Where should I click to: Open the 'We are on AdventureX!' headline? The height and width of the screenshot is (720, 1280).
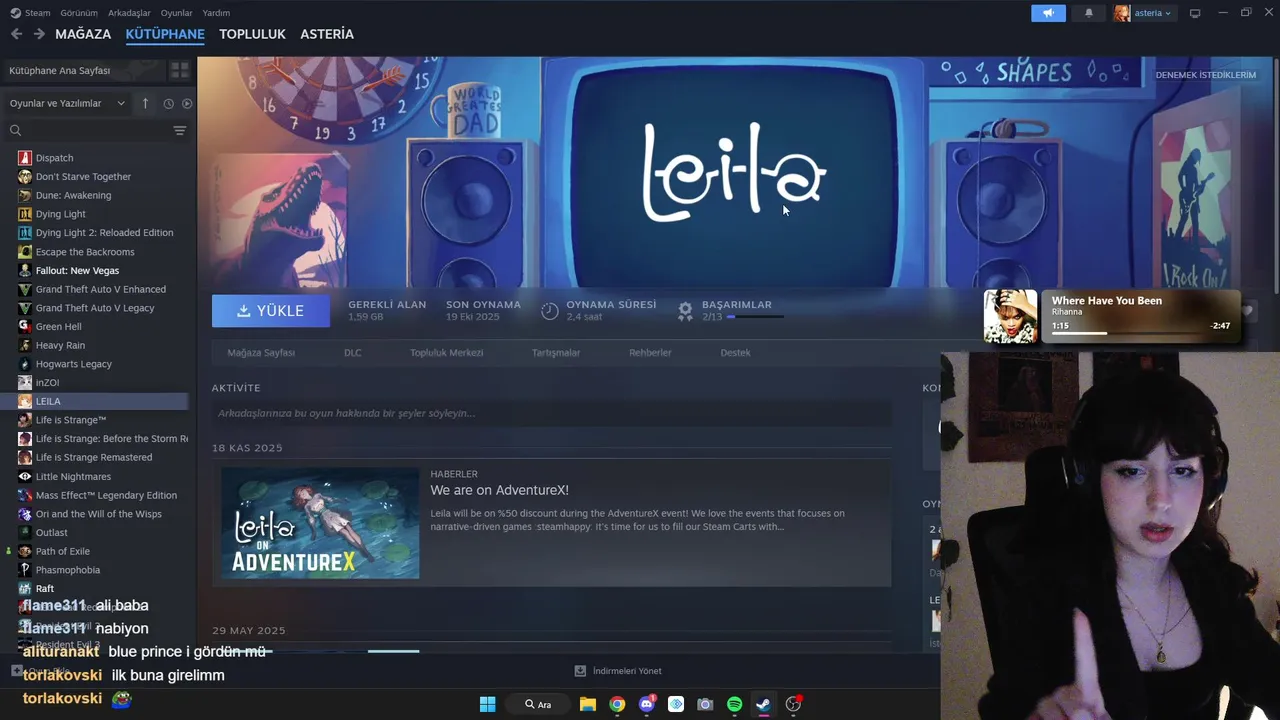[x=499, y=490]
